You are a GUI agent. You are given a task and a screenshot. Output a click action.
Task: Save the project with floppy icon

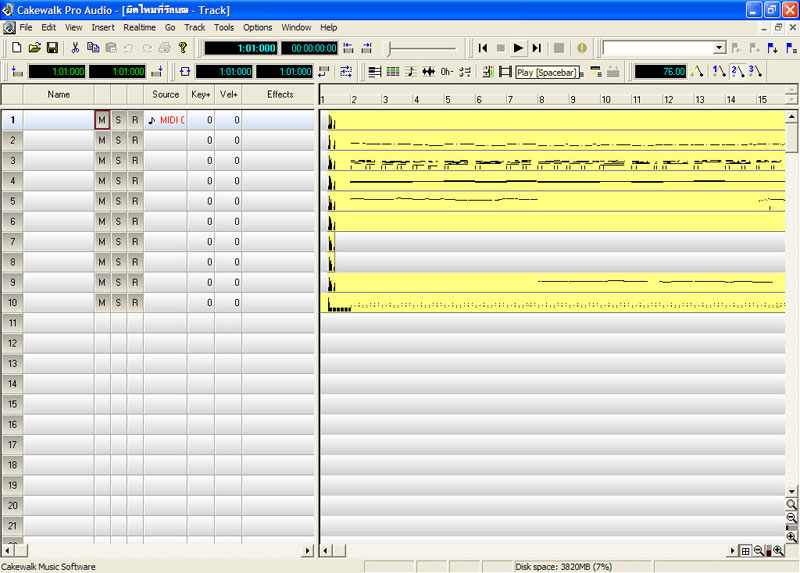pyautogui.click(x=52, y=48)
